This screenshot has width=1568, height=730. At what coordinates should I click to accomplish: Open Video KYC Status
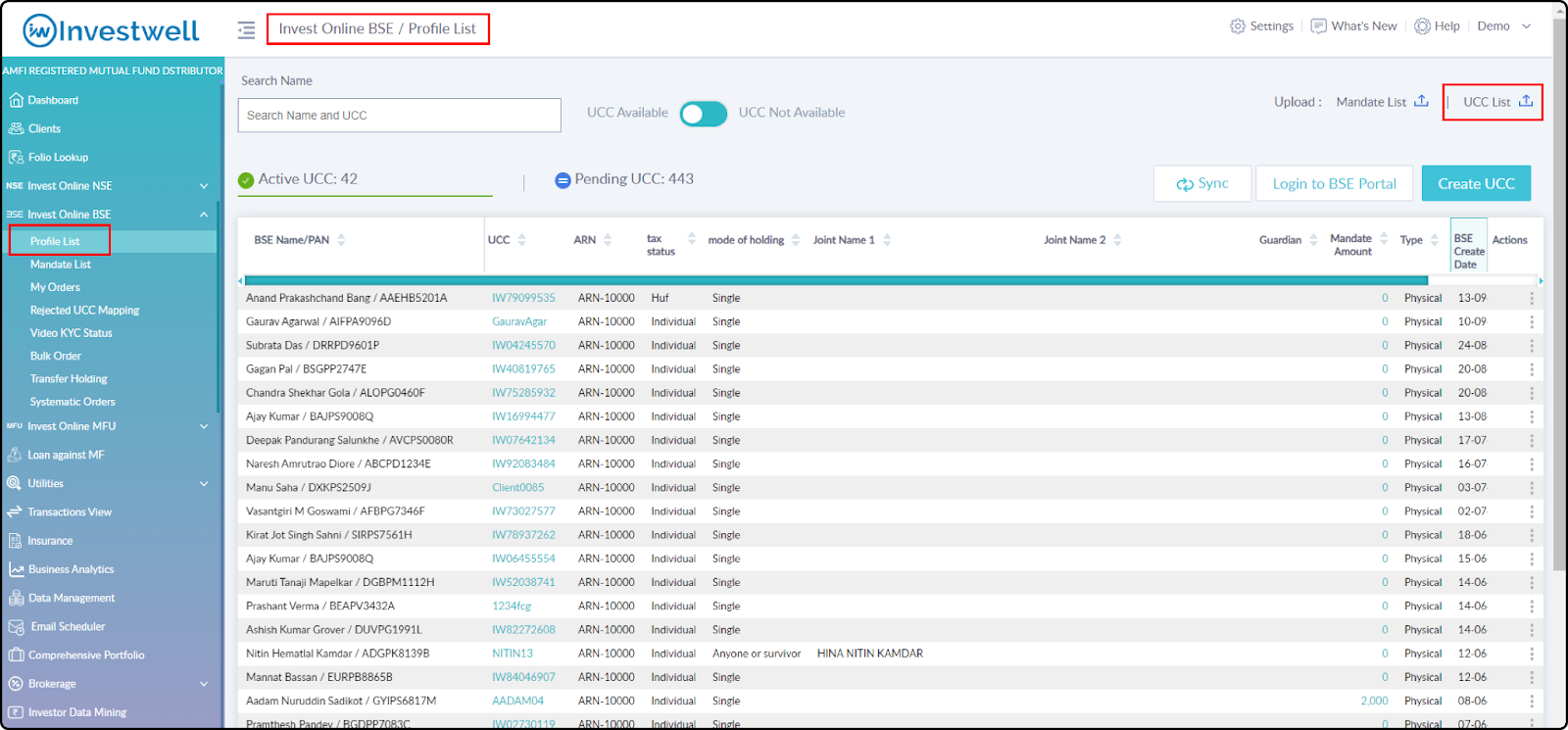click(71, 333)
